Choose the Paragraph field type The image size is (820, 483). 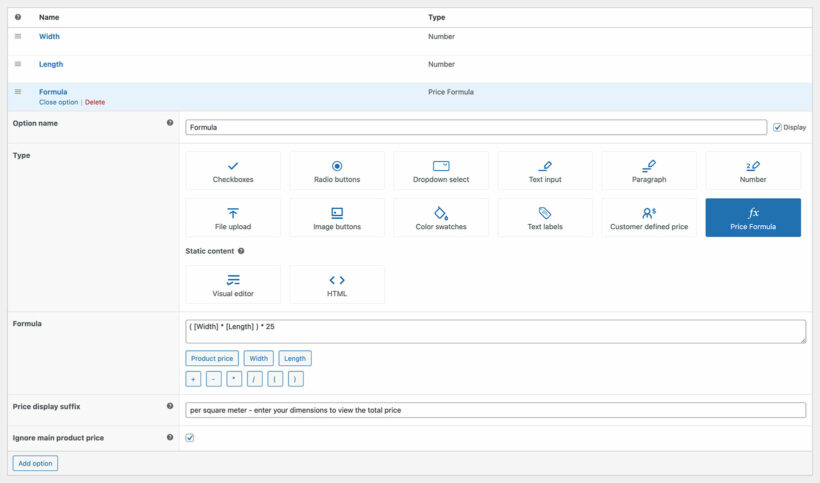click(649, 171)
